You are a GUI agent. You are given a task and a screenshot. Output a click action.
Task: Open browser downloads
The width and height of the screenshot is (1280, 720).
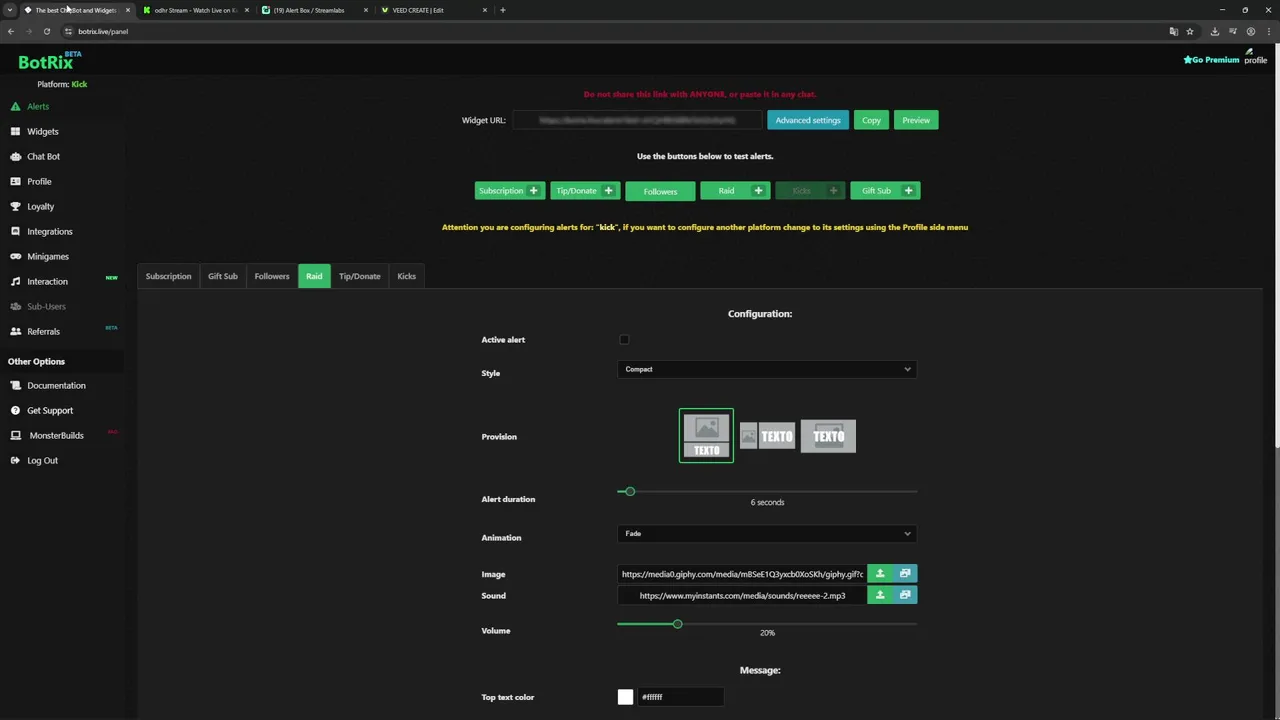coord(1214,31)
